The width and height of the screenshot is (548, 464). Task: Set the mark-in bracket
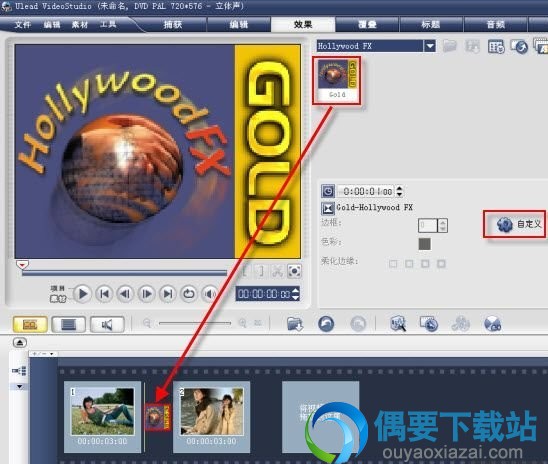[245, 271]
